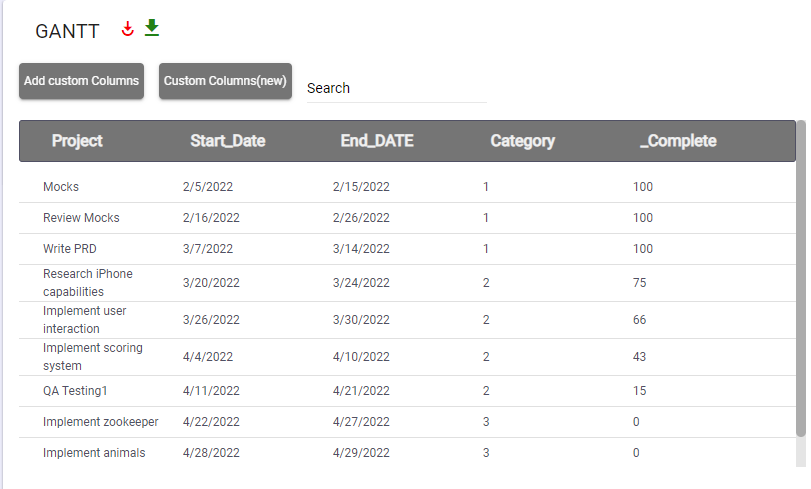
Task: Click the Implement scoring system cell
Action: [93, 357]
